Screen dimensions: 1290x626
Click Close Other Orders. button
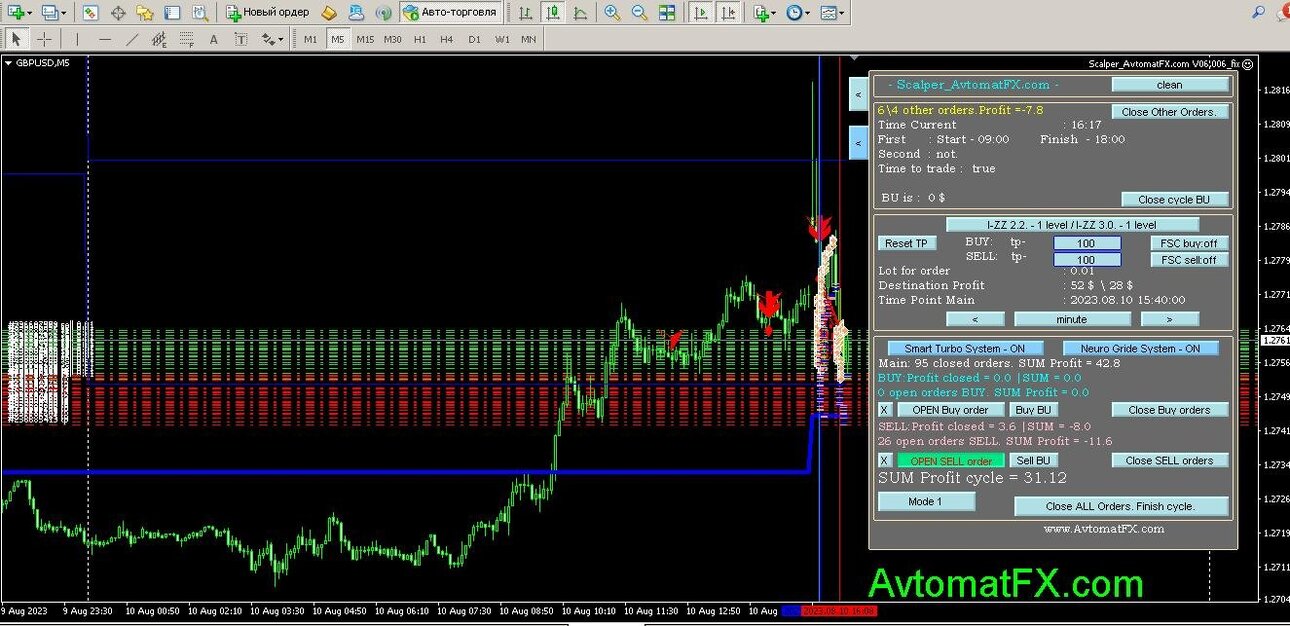tap(1169, 112)
